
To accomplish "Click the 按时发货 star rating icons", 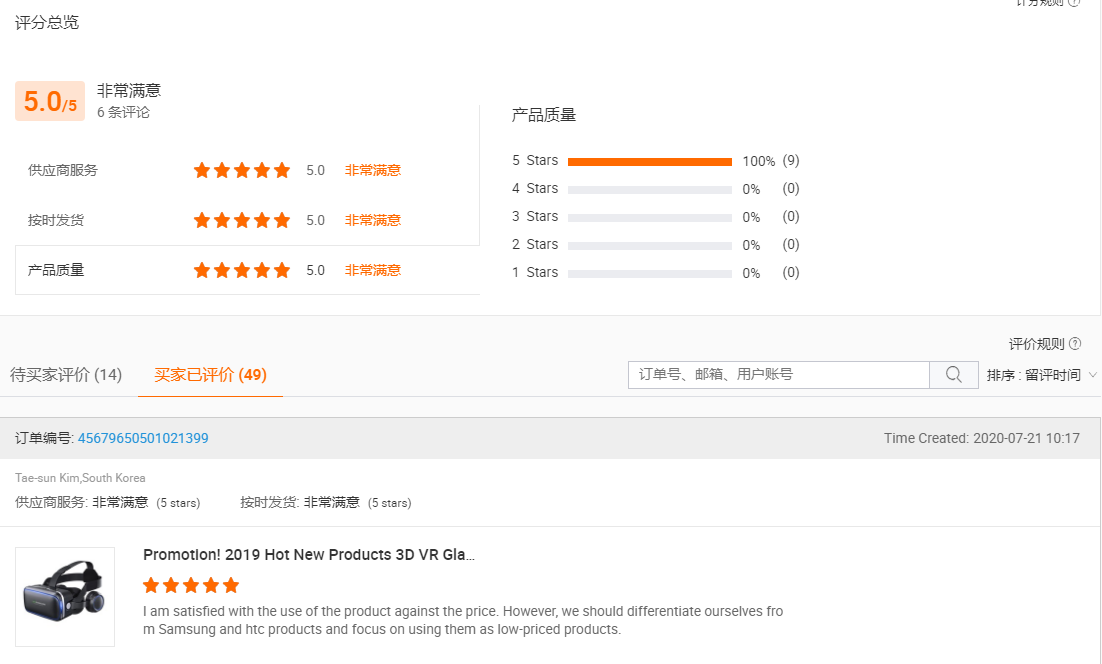I will coord(242,220).
